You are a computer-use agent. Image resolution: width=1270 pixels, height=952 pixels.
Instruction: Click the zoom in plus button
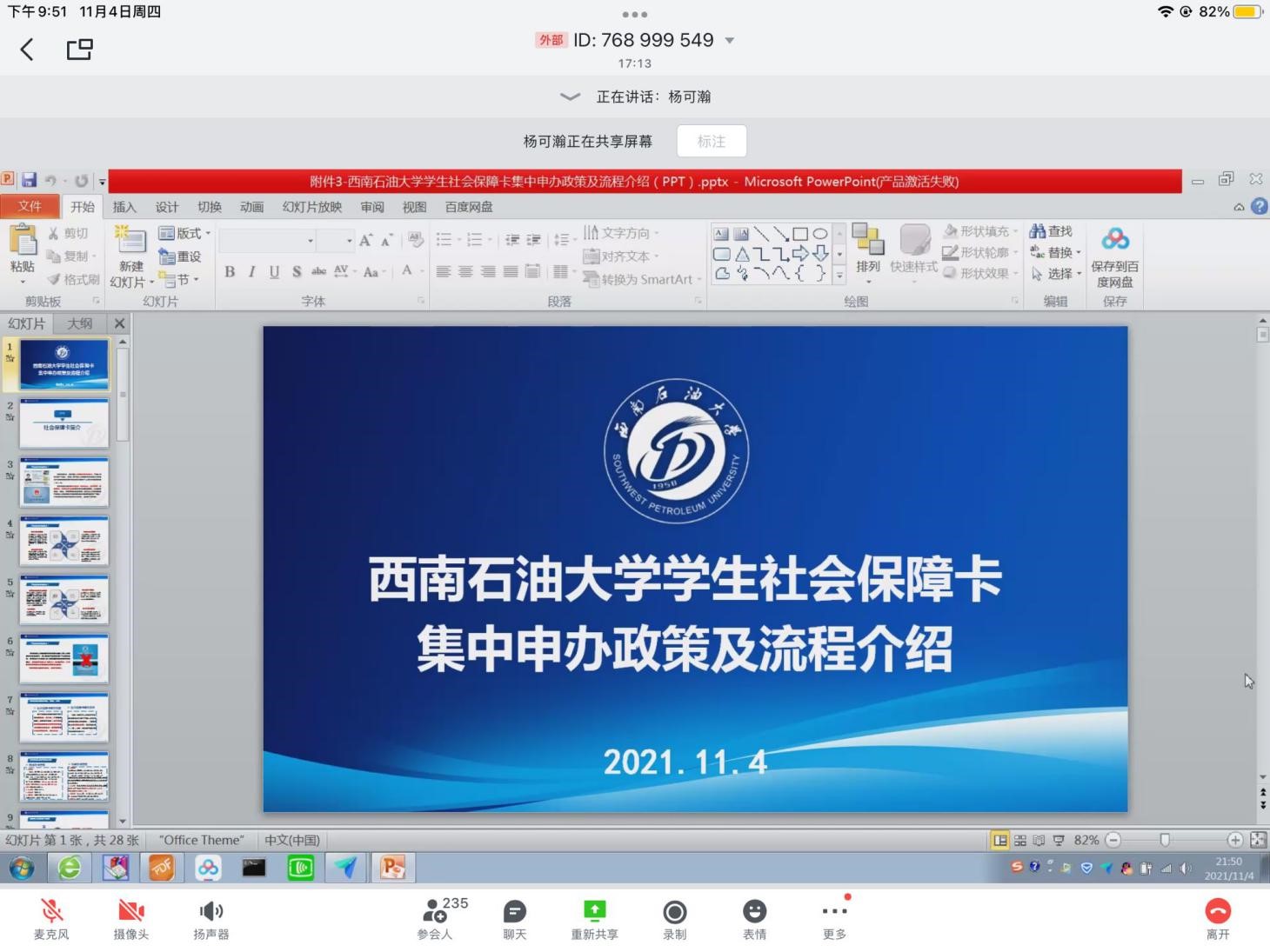[1234, 840]
